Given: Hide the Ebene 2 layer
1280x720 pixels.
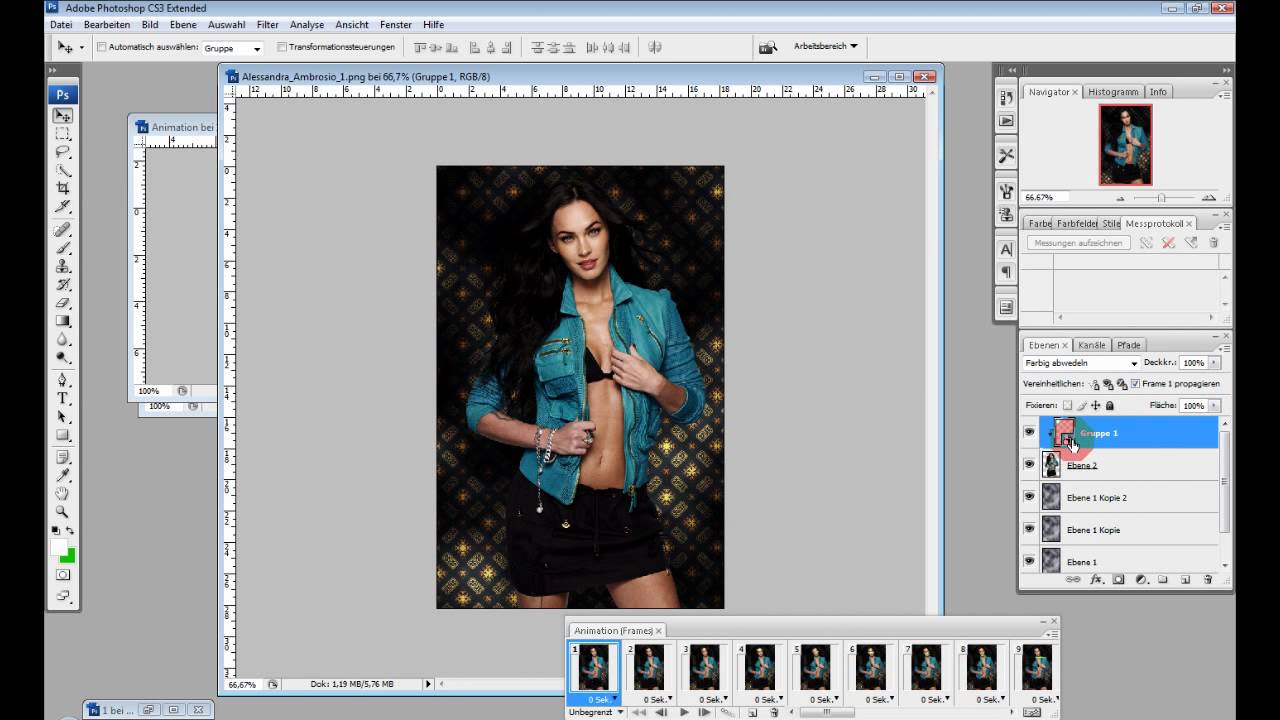Looking at the screenshot, I should click(x=1029, y=465).
